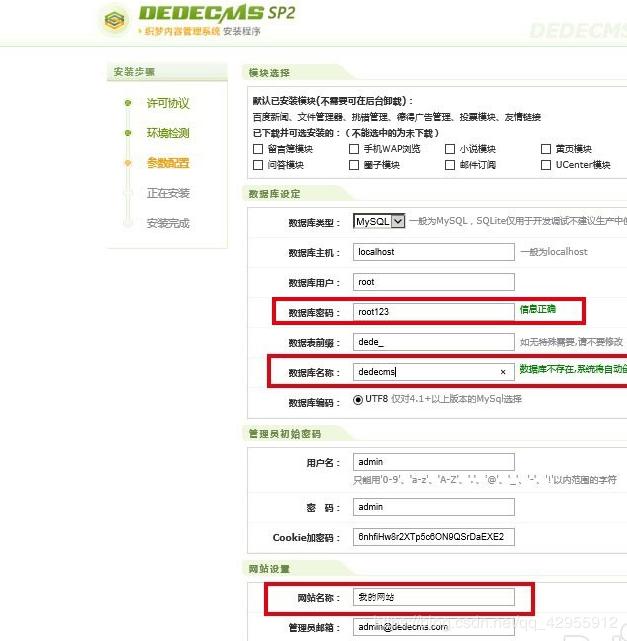Click the 数据表前缀 dede_ input field
The width and height of the screenshot is (627, 641).
[434, 342]
